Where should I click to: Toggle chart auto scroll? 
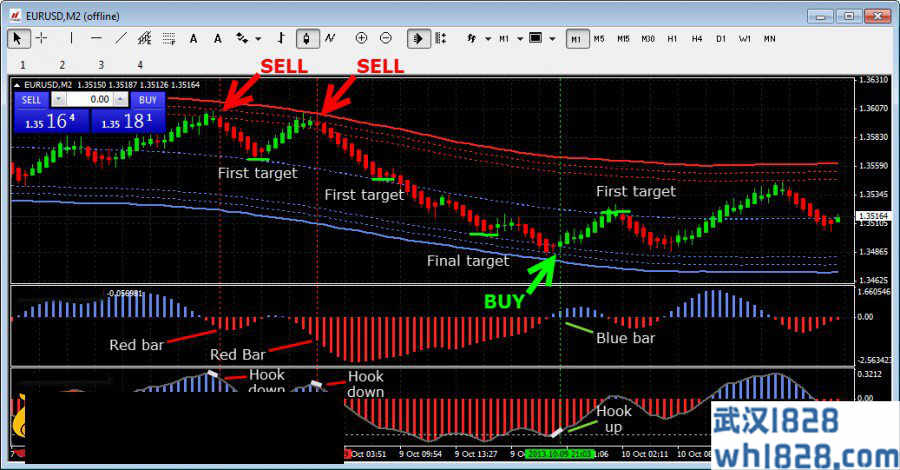pos(417,38)
